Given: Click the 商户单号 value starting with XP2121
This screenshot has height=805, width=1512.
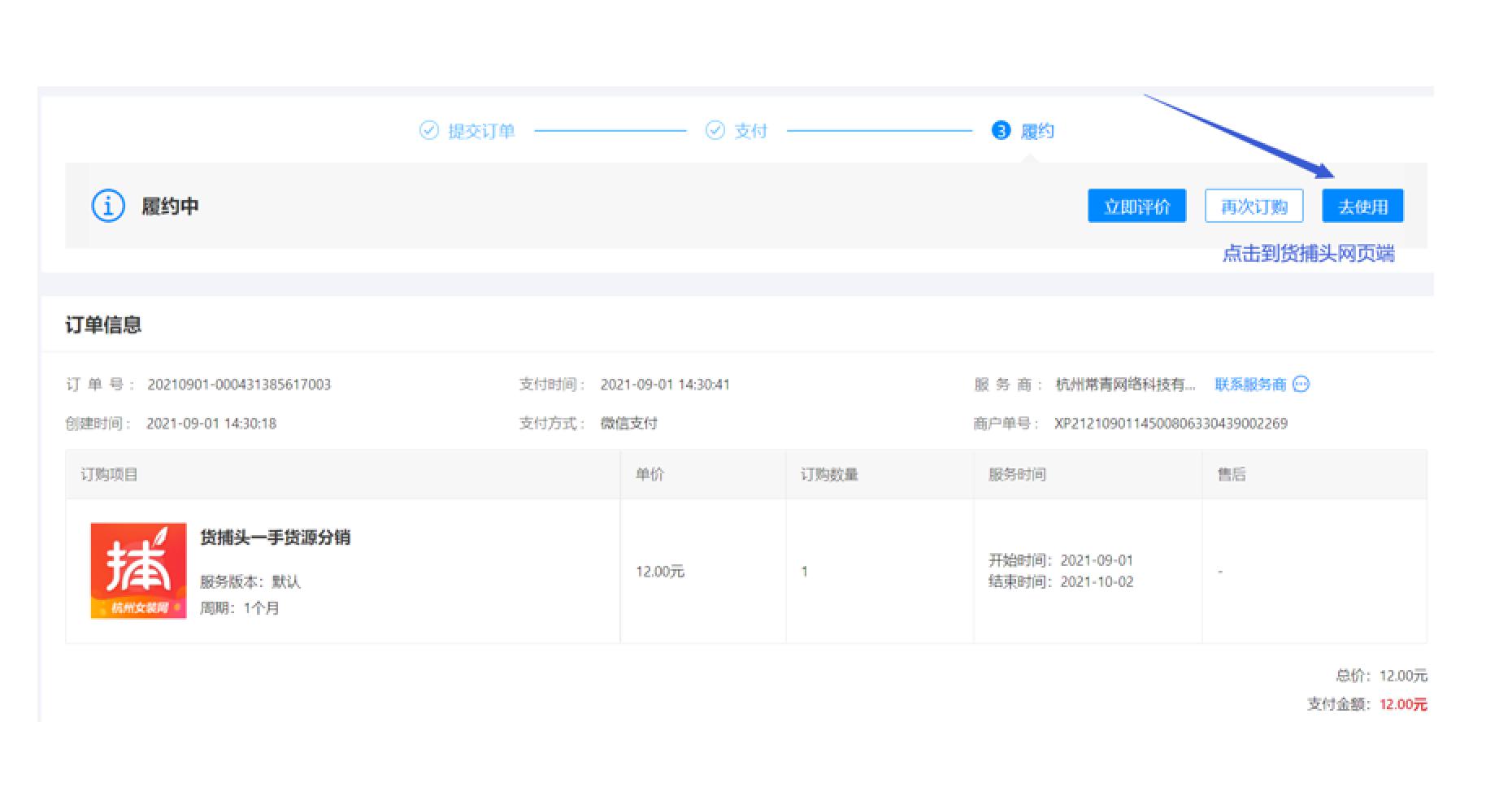Looking at the screenshot, I should point(1171,424).
